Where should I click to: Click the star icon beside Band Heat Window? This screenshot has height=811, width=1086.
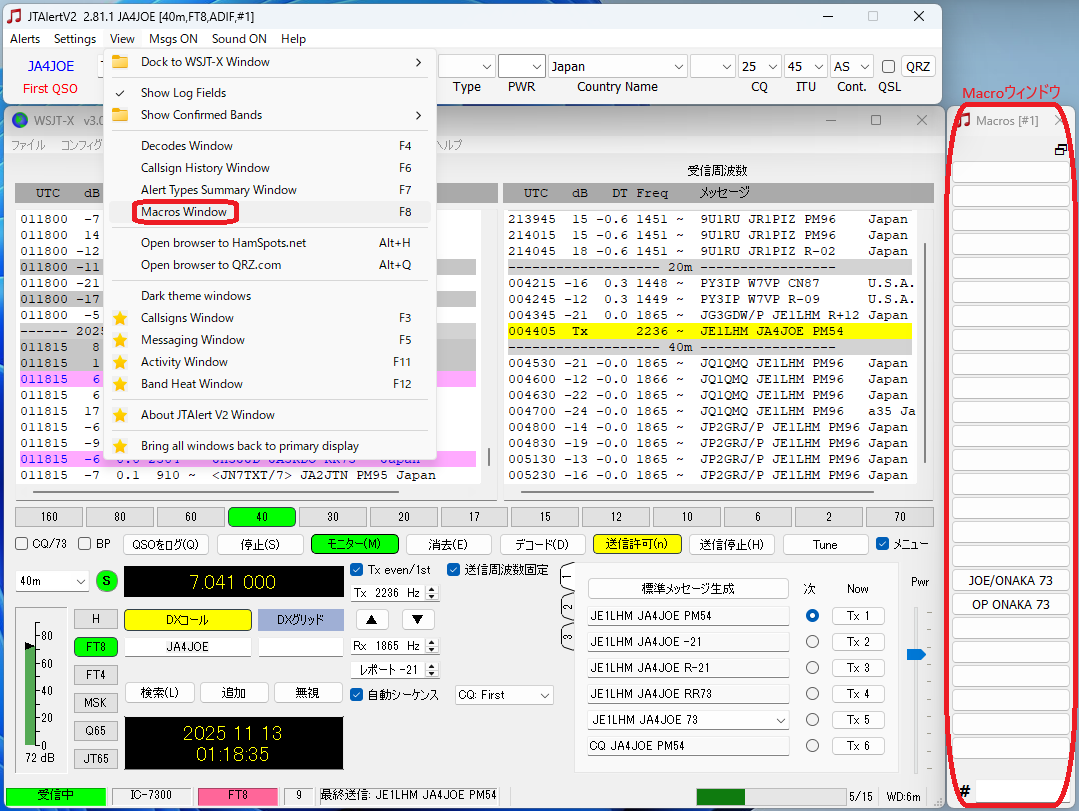120,384
